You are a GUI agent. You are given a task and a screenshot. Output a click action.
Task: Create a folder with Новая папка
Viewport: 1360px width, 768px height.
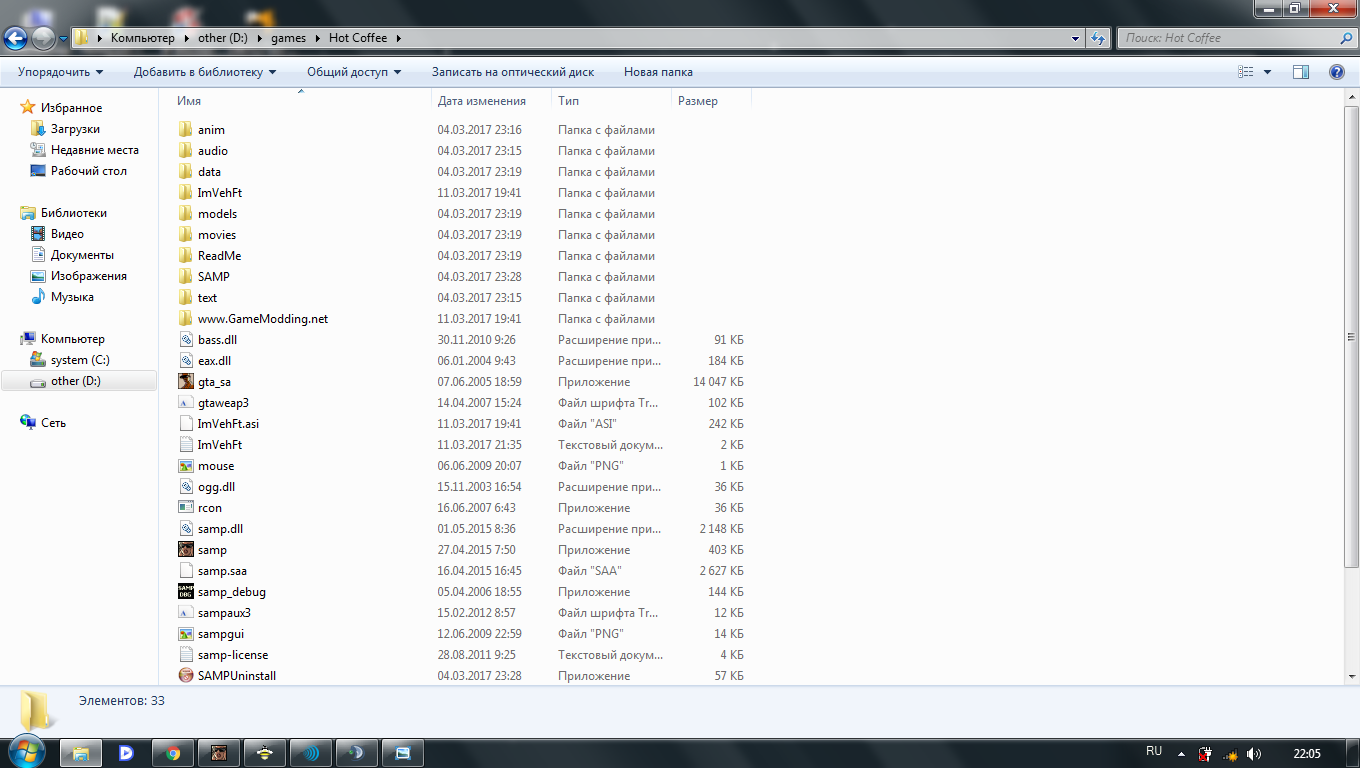pyautogui.click(x=658, y=72)
